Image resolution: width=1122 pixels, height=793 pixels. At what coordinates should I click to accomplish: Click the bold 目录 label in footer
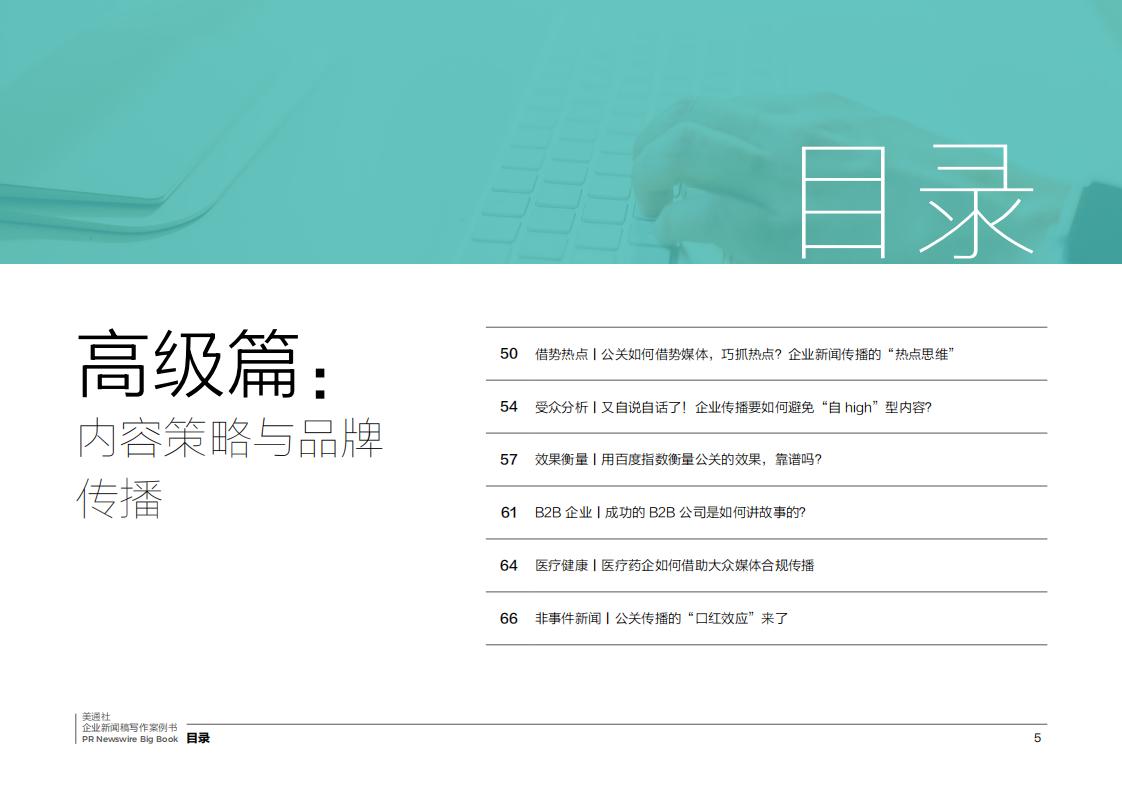click(198, 738)
